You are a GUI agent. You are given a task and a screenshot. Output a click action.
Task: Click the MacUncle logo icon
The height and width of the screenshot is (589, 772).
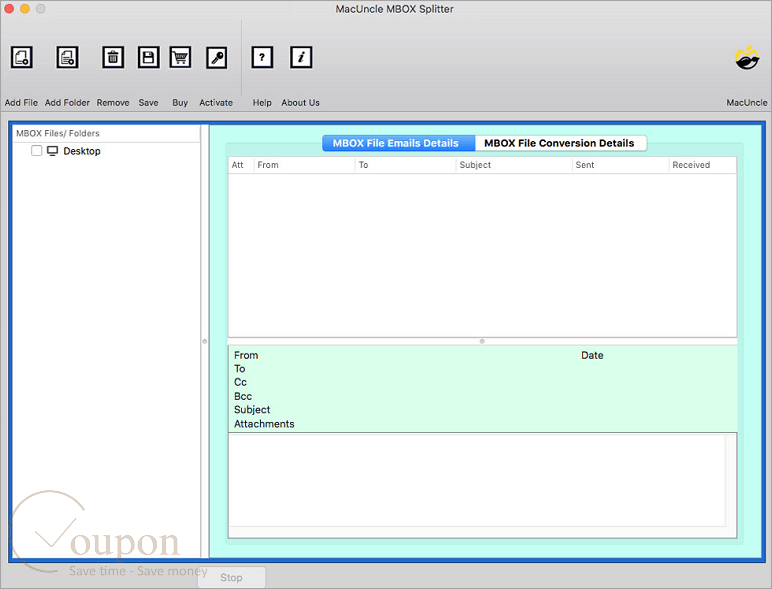click(x=747, y=58)
